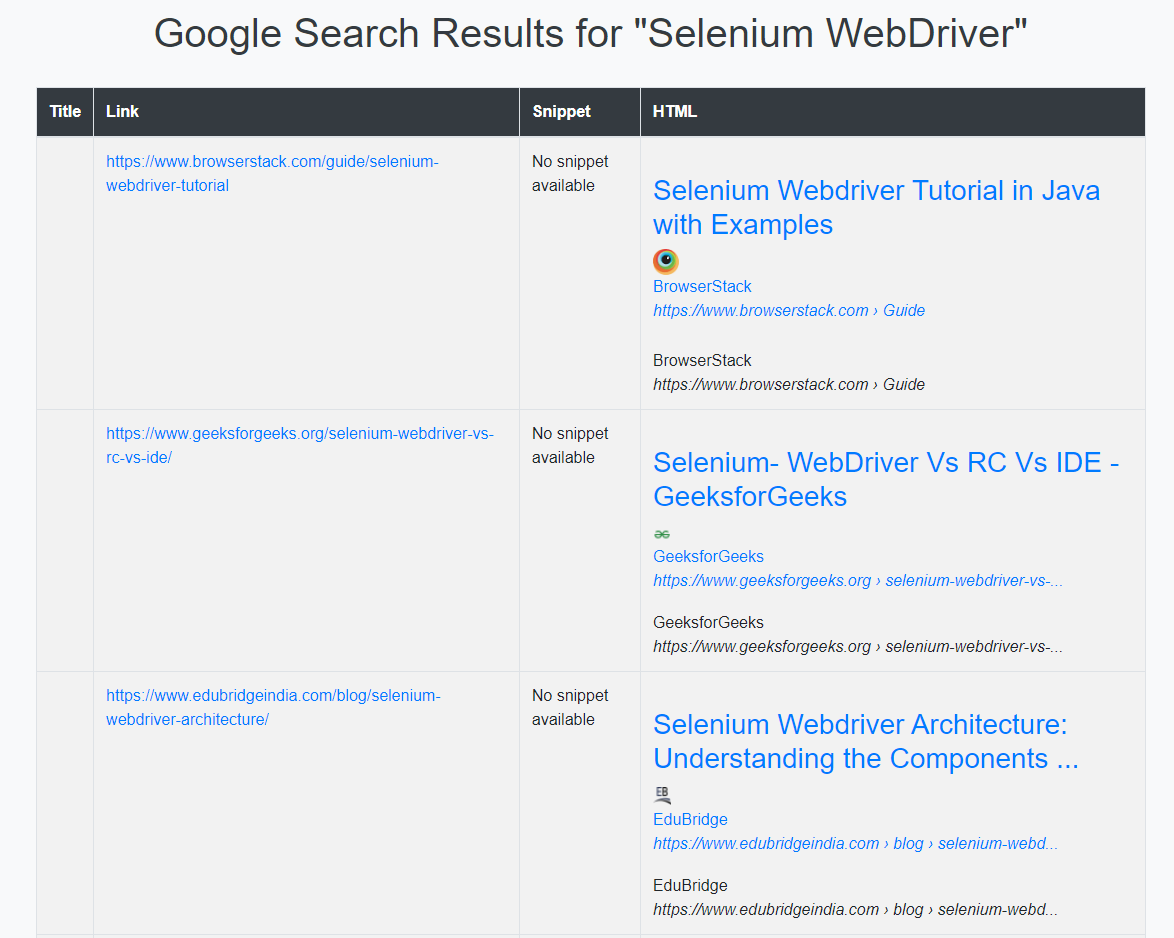This screenshot has width=1174, height=938.
Task: Click the BrowserStack favicon icon
Action: (x=666, y=261)
